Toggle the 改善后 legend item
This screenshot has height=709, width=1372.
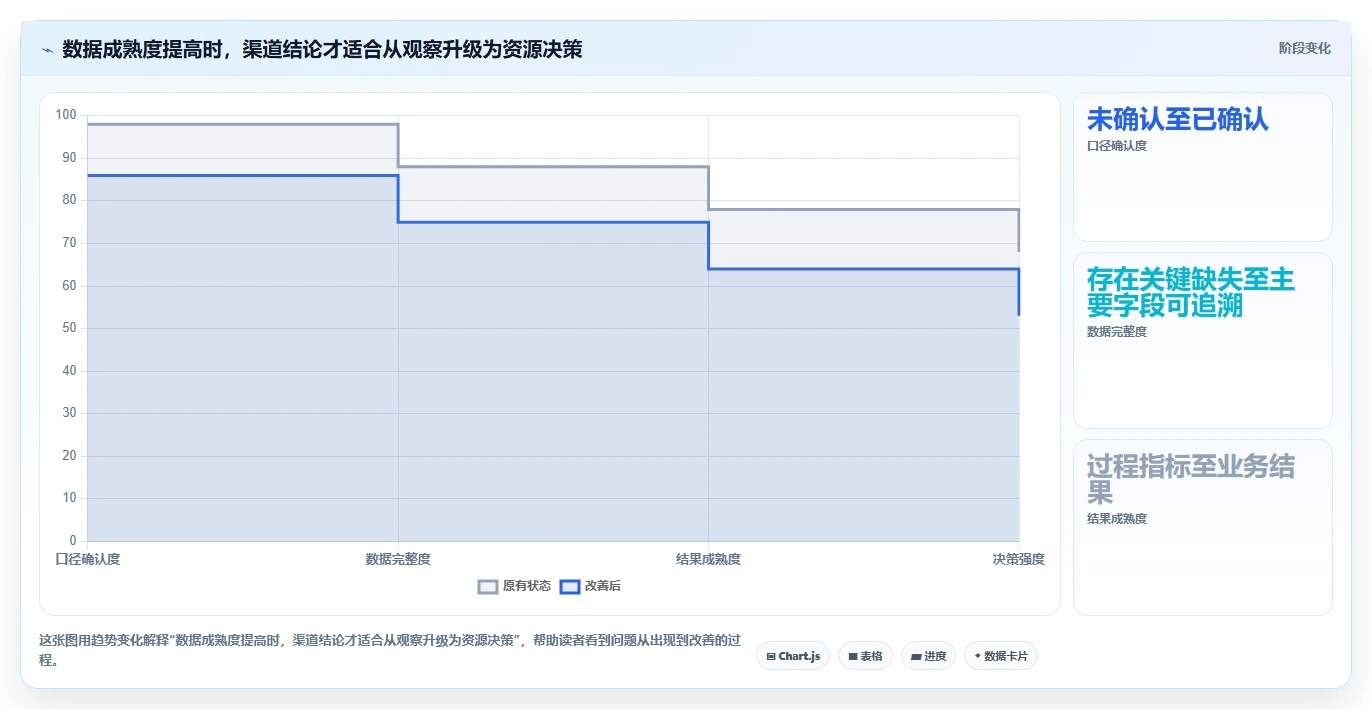(x=590, y=586)
